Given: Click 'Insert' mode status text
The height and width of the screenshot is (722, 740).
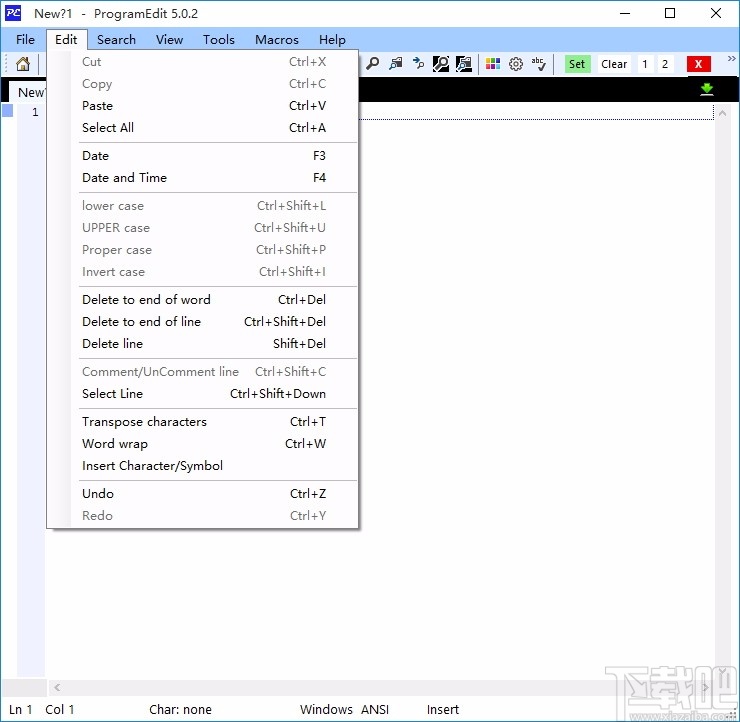Looking at the screenshot, I should (x=443, y=709).
